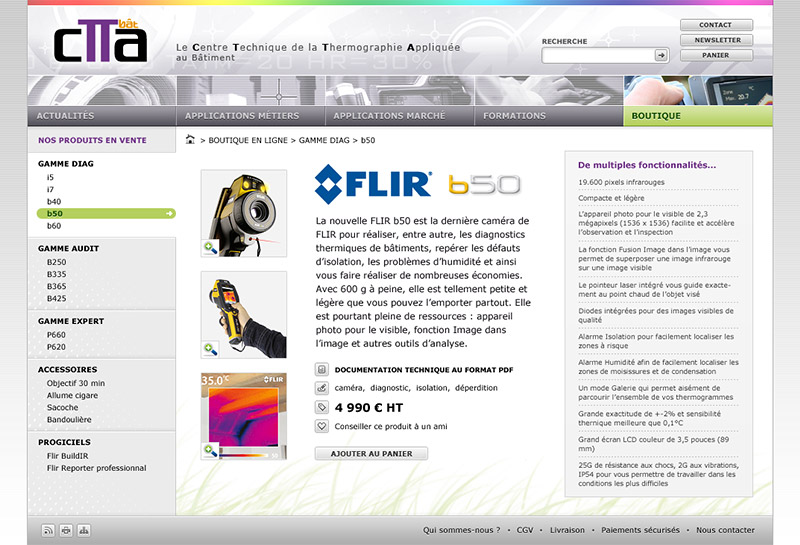
Task: Open Allume cigare accessory
Action: click(x=72, y=395)
